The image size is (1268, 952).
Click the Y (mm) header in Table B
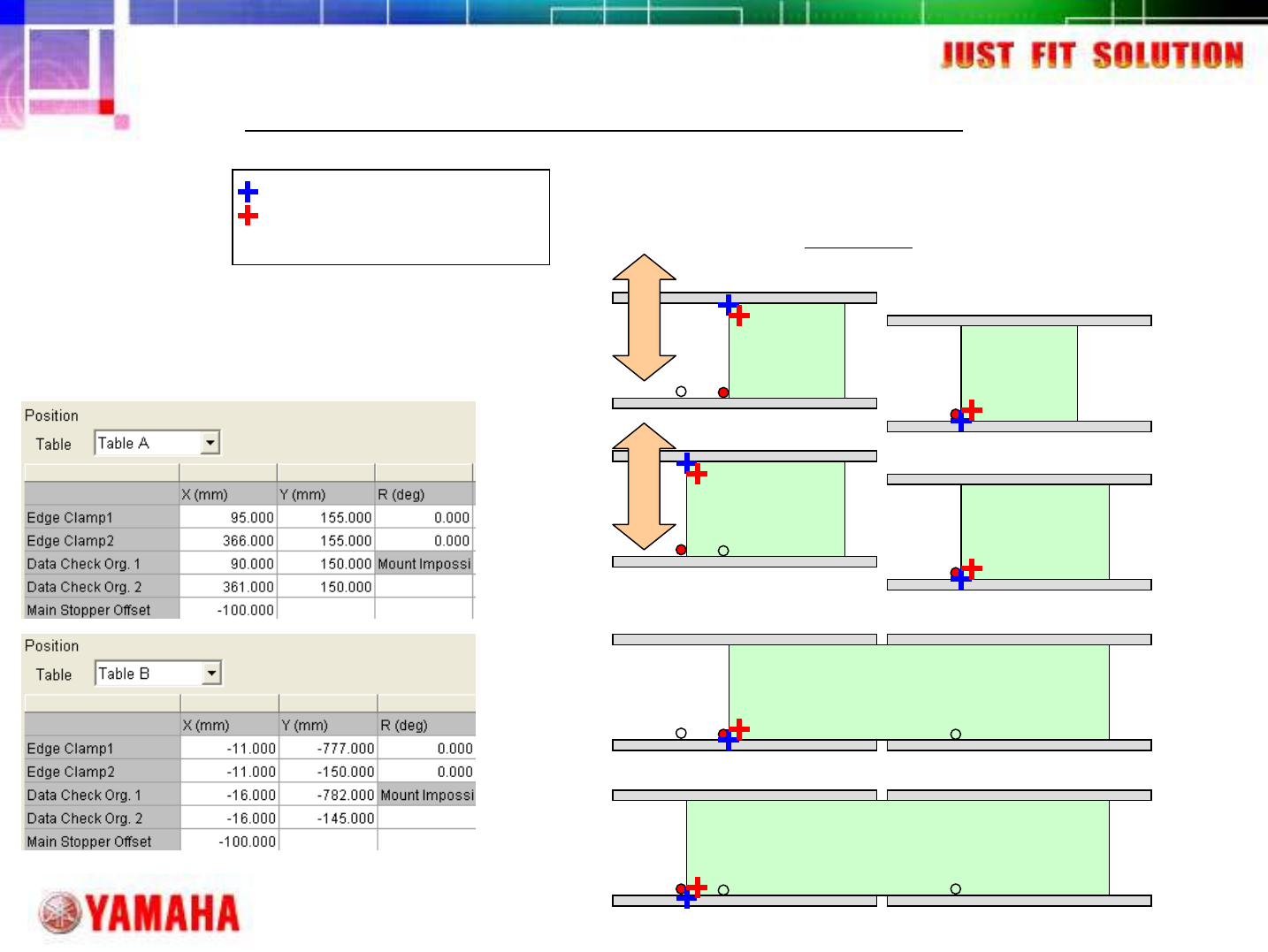click(x=328, y=725)
